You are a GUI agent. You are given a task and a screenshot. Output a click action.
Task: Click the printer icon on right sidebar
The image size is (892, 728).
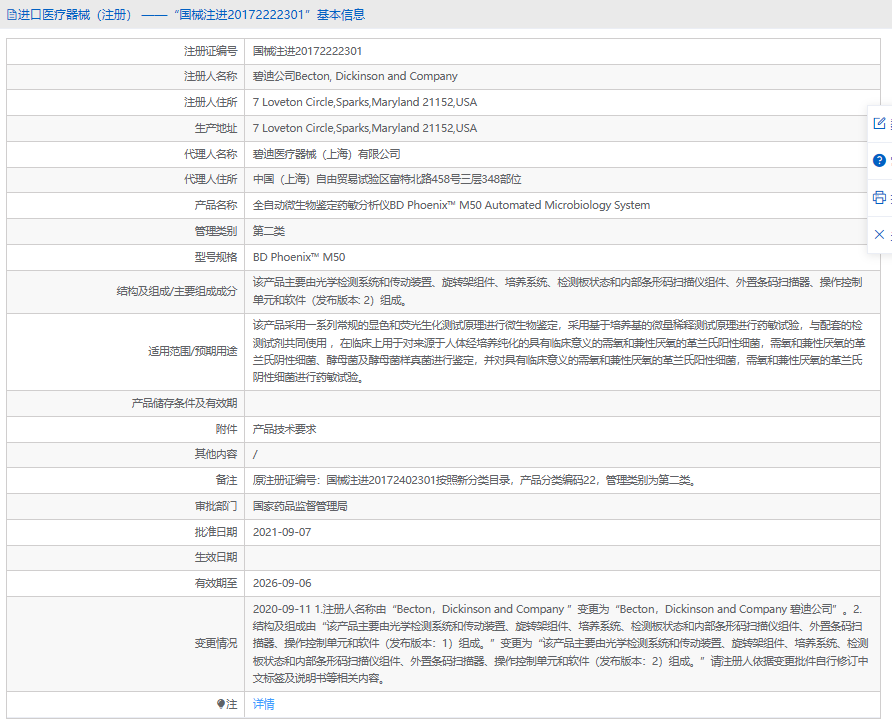click(x=879, y=197)
